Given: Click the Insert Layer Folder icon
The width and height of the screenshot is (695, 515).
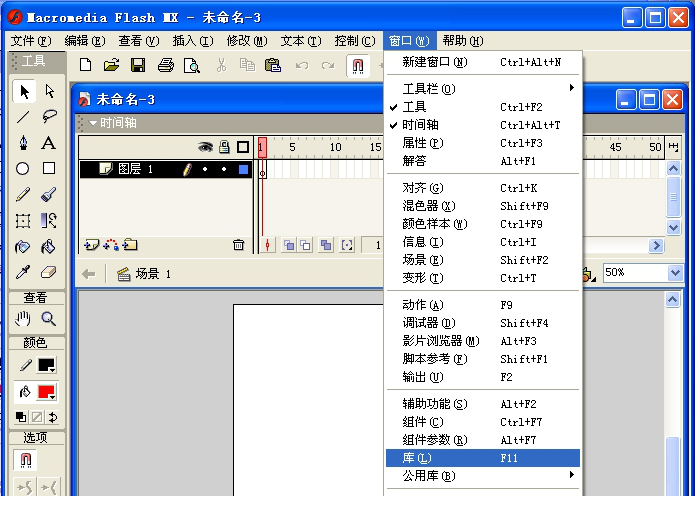Looking at the screenshot, I should (130, 245).
